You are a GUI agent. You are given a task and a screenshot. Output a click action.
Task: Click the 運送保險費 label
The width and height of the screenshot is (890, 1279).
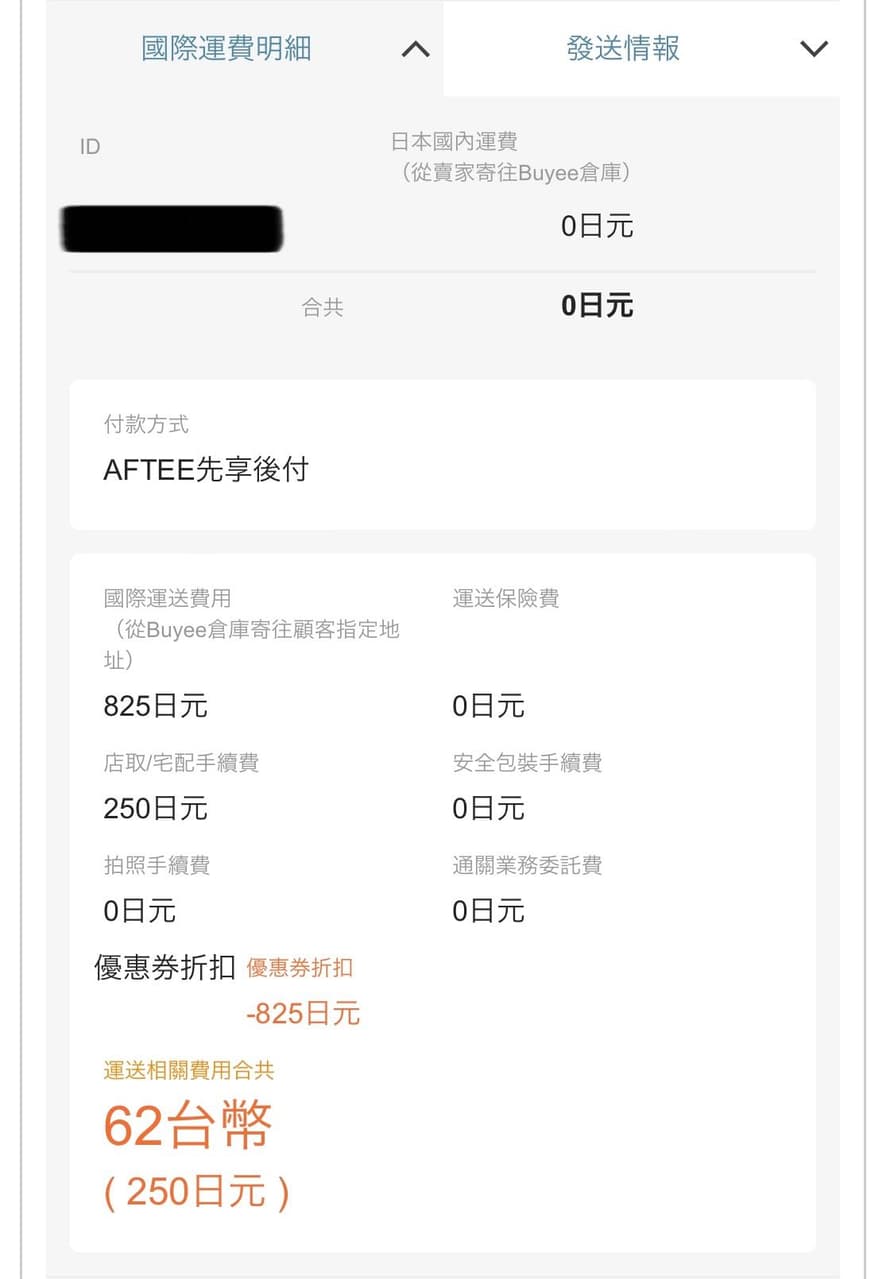505,598
